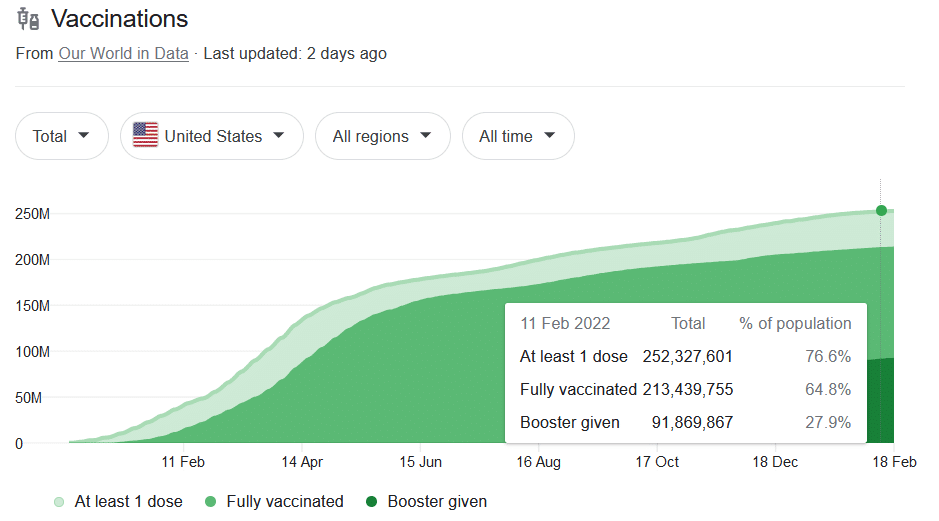This screenshot has width=939, height=521.
Task: Click the Booster given legend label
Action: 437,502
